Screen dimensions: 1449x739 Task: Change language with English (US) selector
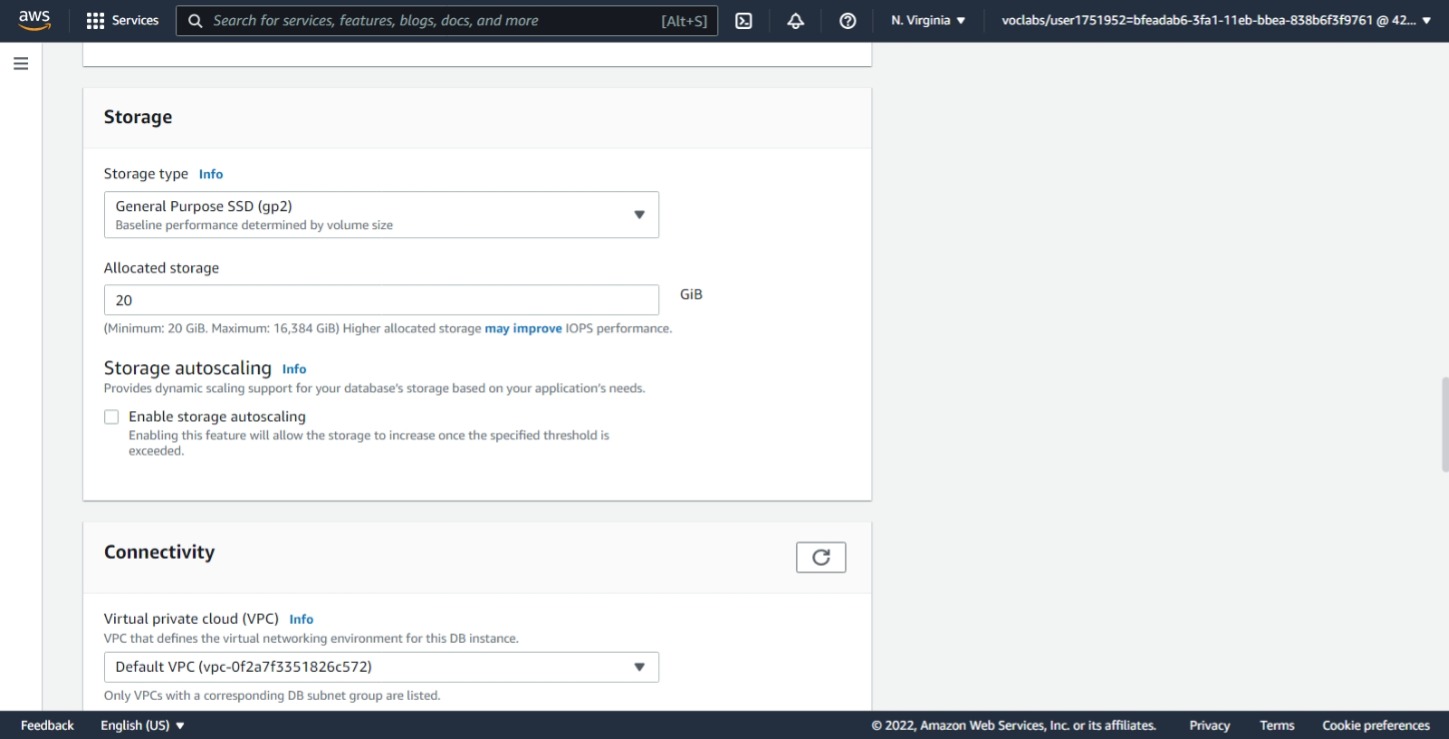coord(142,725)
